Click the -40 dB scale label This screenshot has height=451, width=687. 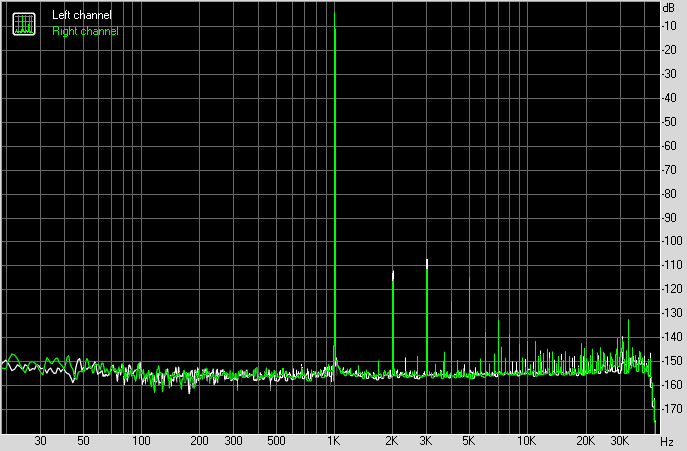tap(669, 98)
